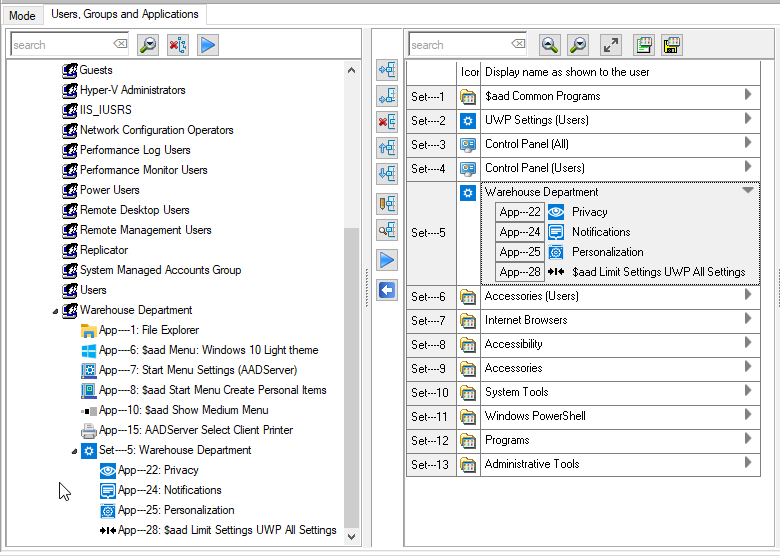Image resolution: width=780 pixels, height=556 pixels.
Task: Click the App---24 button beside Notifications
Action: 520,232
